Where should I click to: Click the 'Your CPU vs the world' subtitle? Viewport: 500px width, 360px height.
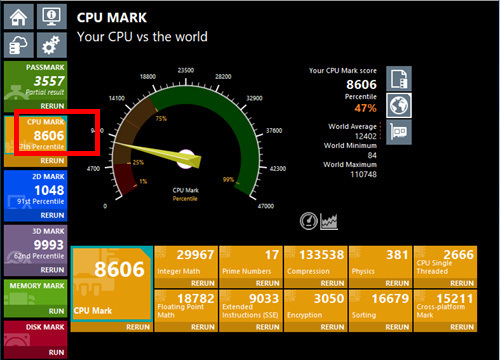142,37
